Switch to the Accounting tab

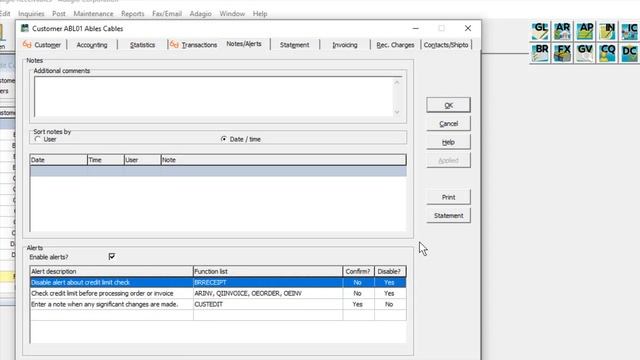(92, 45)
